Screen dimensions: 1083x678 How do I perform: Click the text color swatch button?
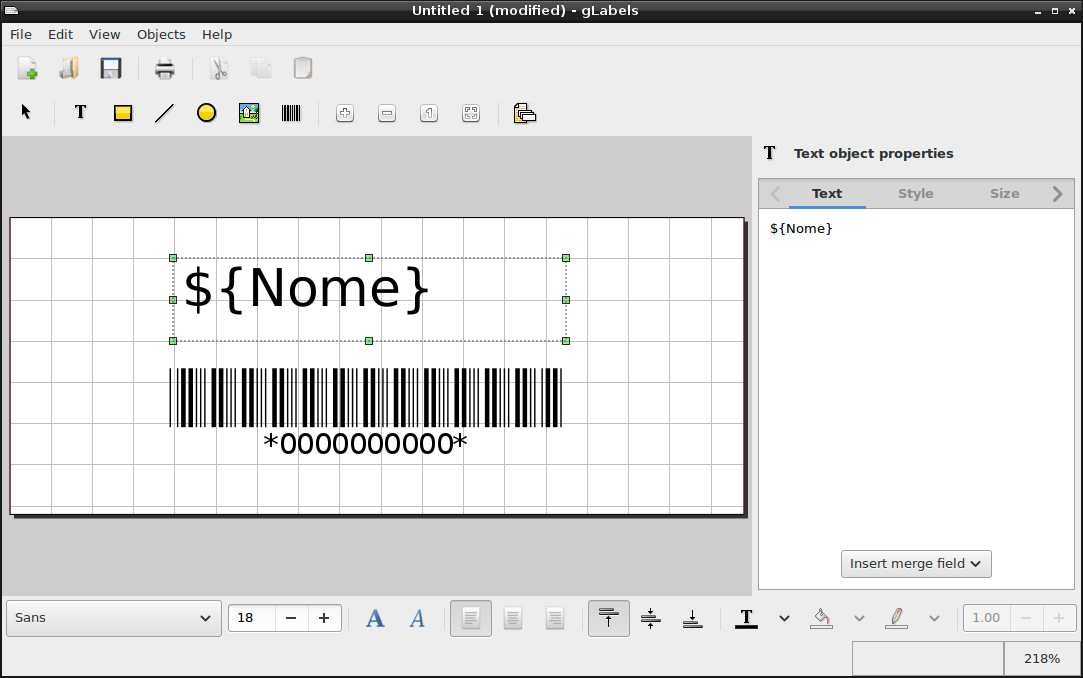point(746,618)
